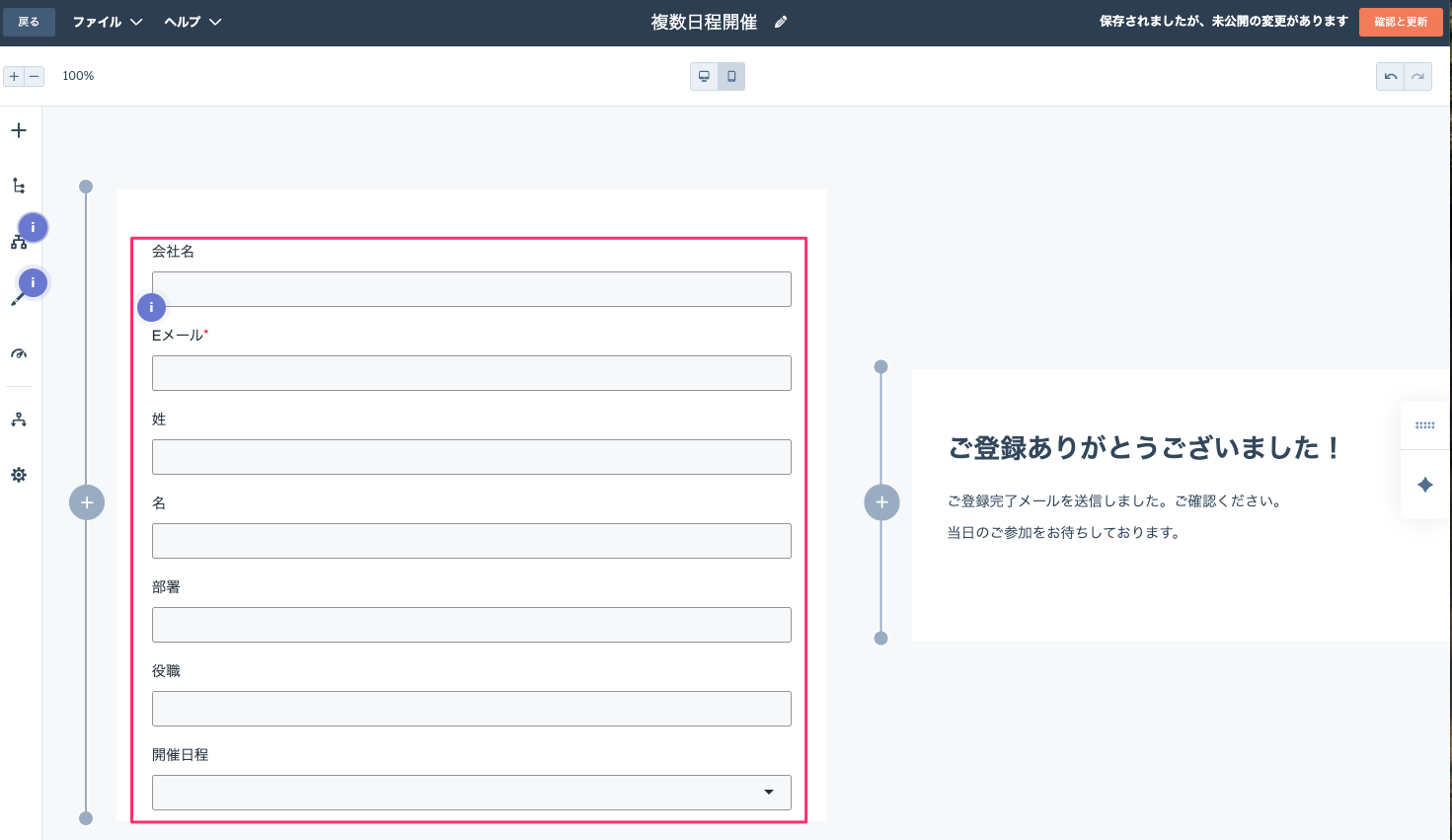Click the dotted grid icon on right edge

point(1425,425)
